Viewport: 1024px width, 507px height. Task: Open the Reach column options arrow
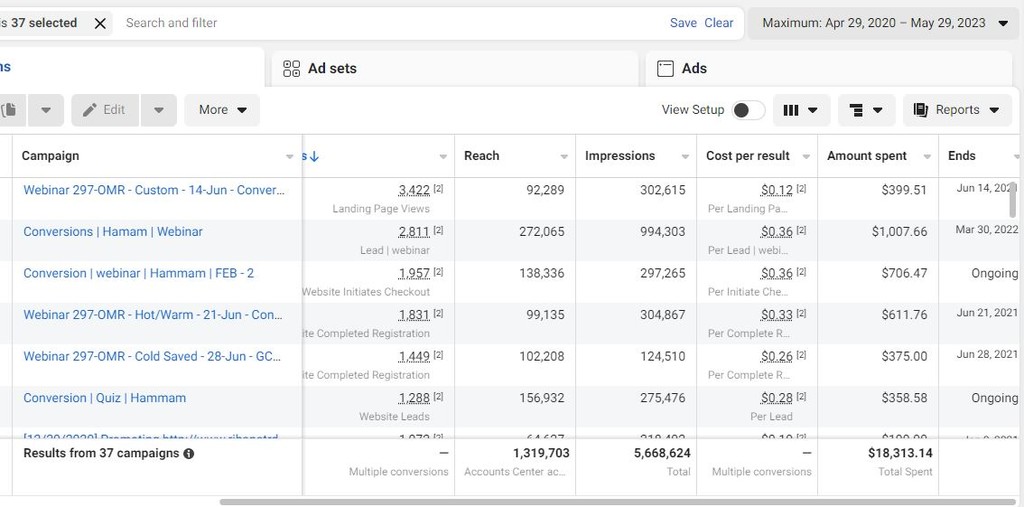point(564,157)
